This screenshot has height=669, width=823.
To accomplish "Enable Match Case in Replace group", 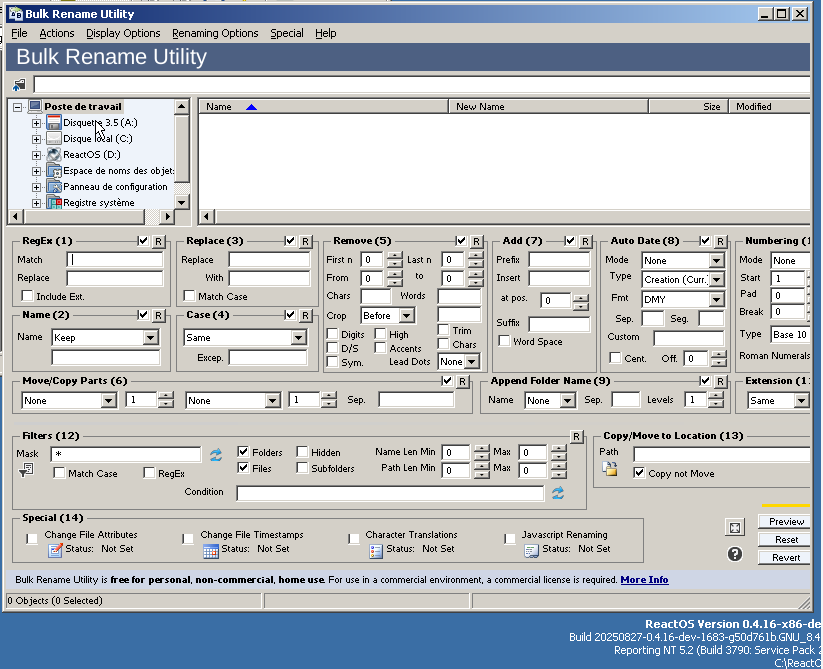I will pos(189,296).
